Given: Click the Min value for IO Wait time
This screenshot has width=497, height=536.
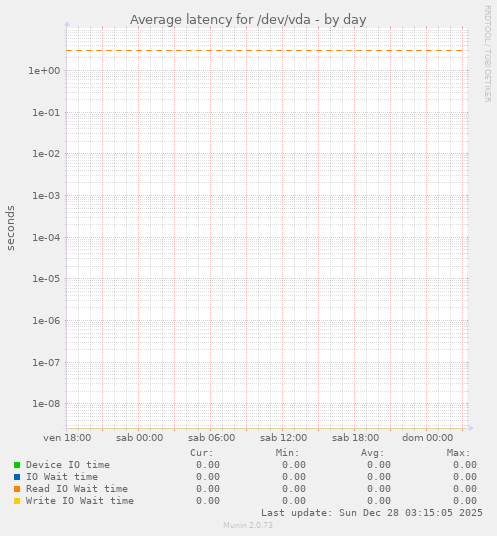Looking at the screenshot, I should click(294, 477).
